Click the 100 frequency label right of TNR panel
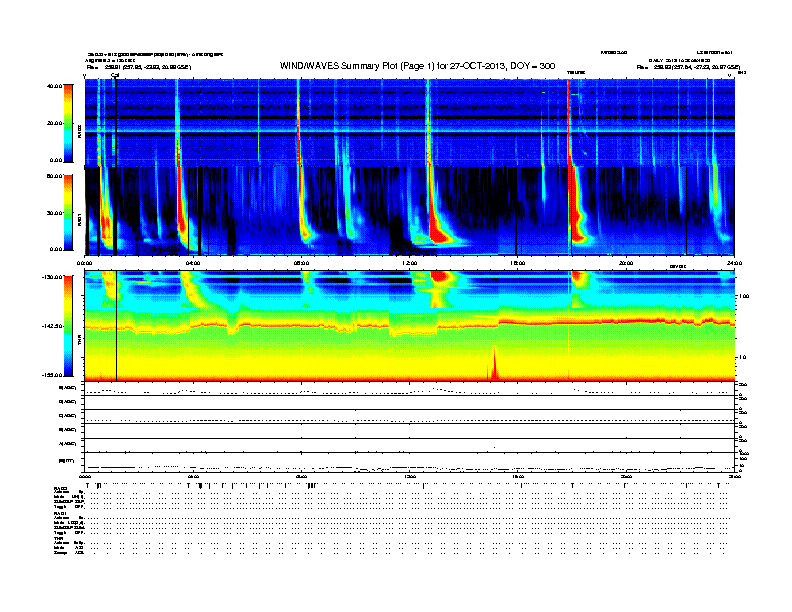Viewport: 792px width, 612px height. pos(744,296)
